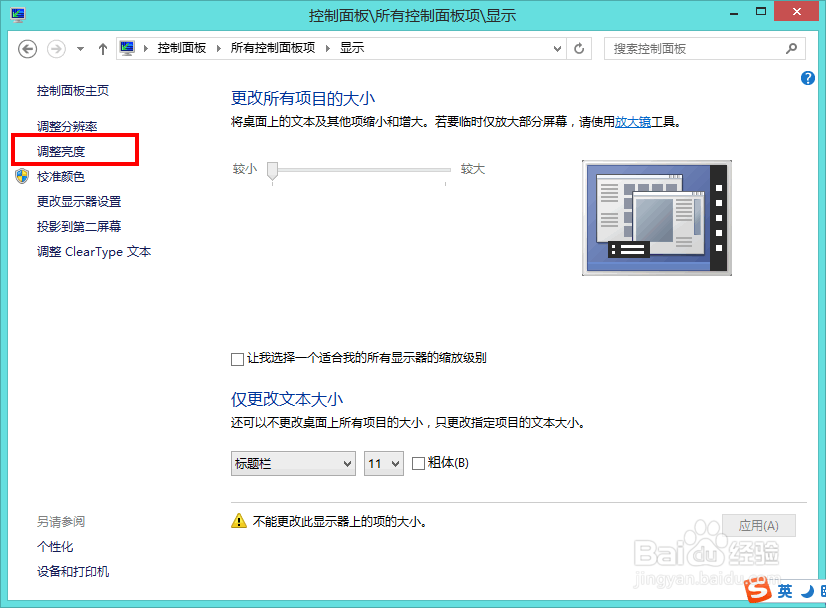Click the shield icon beside 校准颜色
826x608 pixels.
[22, 176]
